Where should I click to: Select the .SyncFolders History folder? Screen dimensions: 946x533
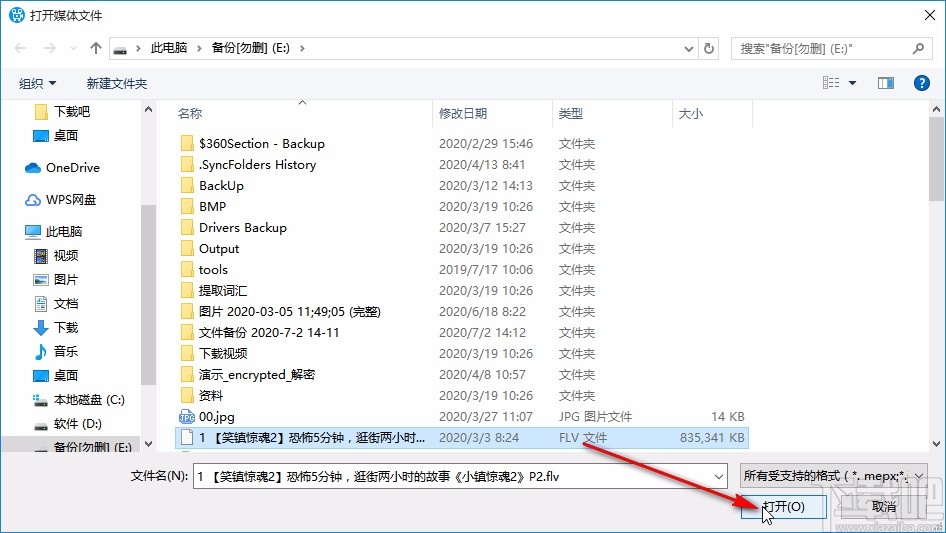coord(257,165)
